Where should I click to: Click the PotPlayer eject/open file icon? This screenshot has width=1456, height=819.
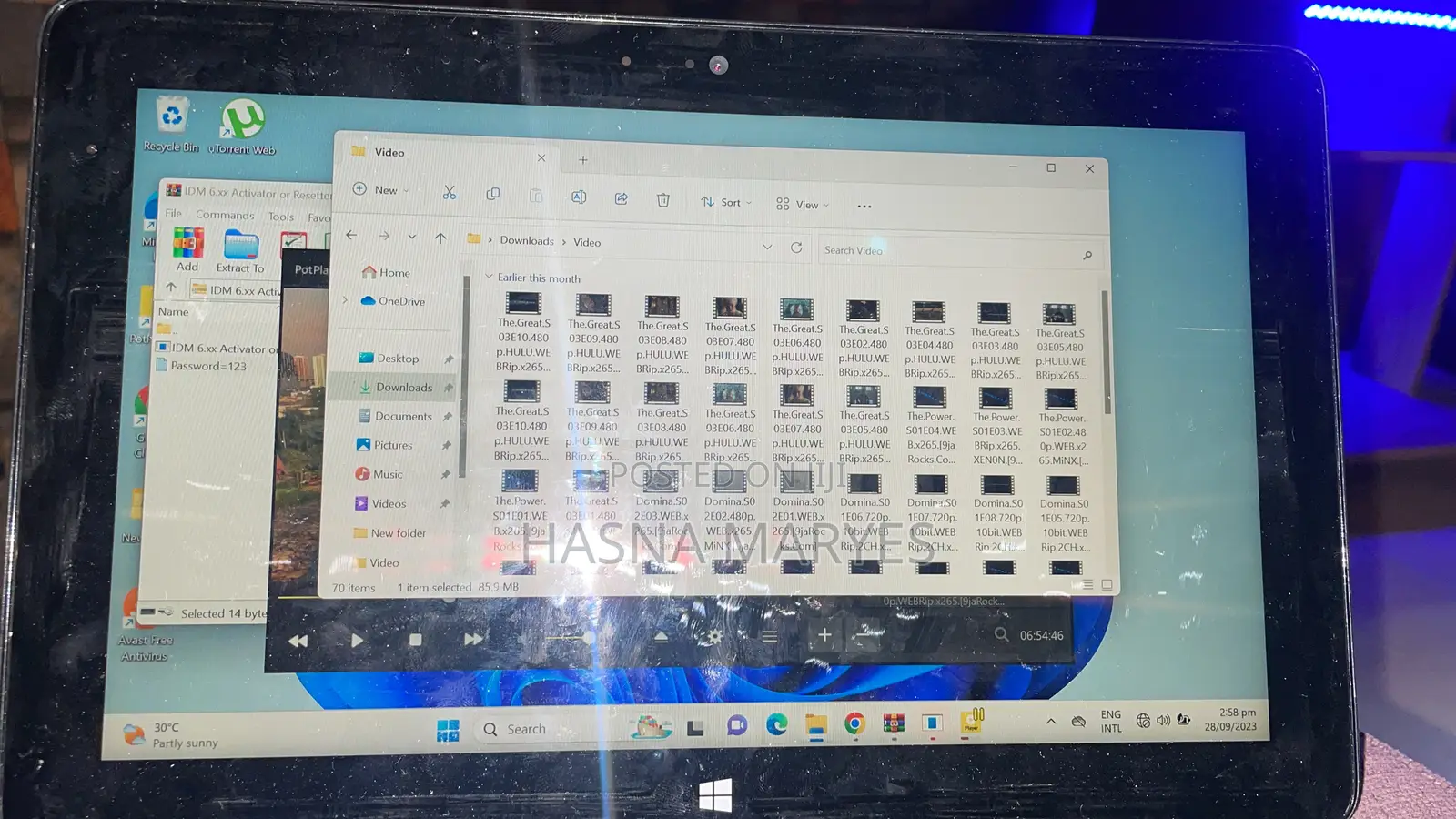click(x=662, y=637)
